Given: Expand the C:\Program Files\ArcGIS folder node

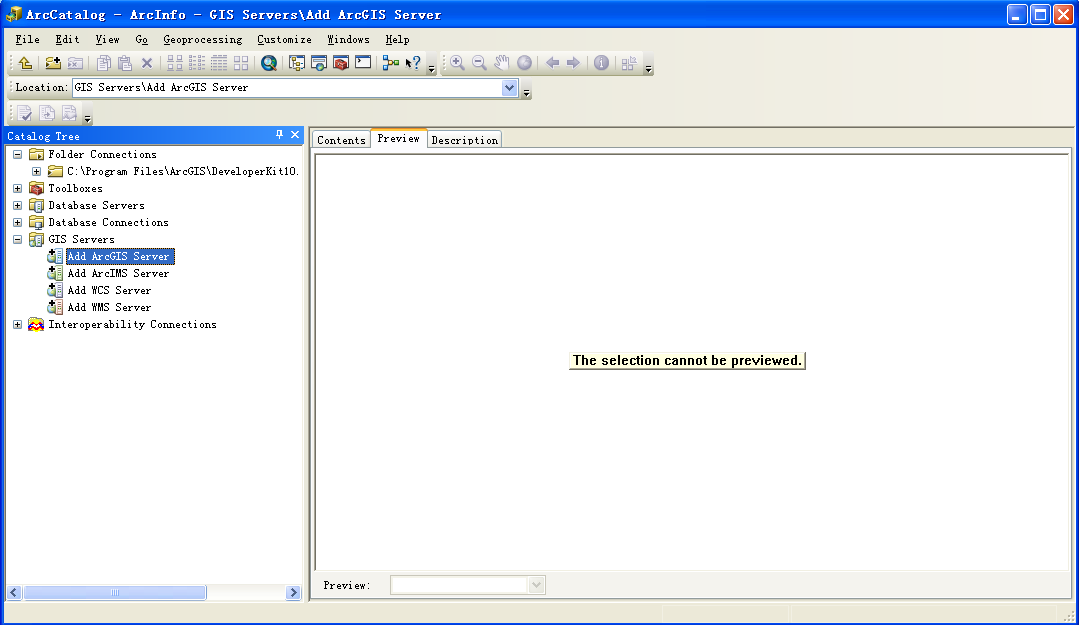Looking at the screenshot, I should pos(36,171).
